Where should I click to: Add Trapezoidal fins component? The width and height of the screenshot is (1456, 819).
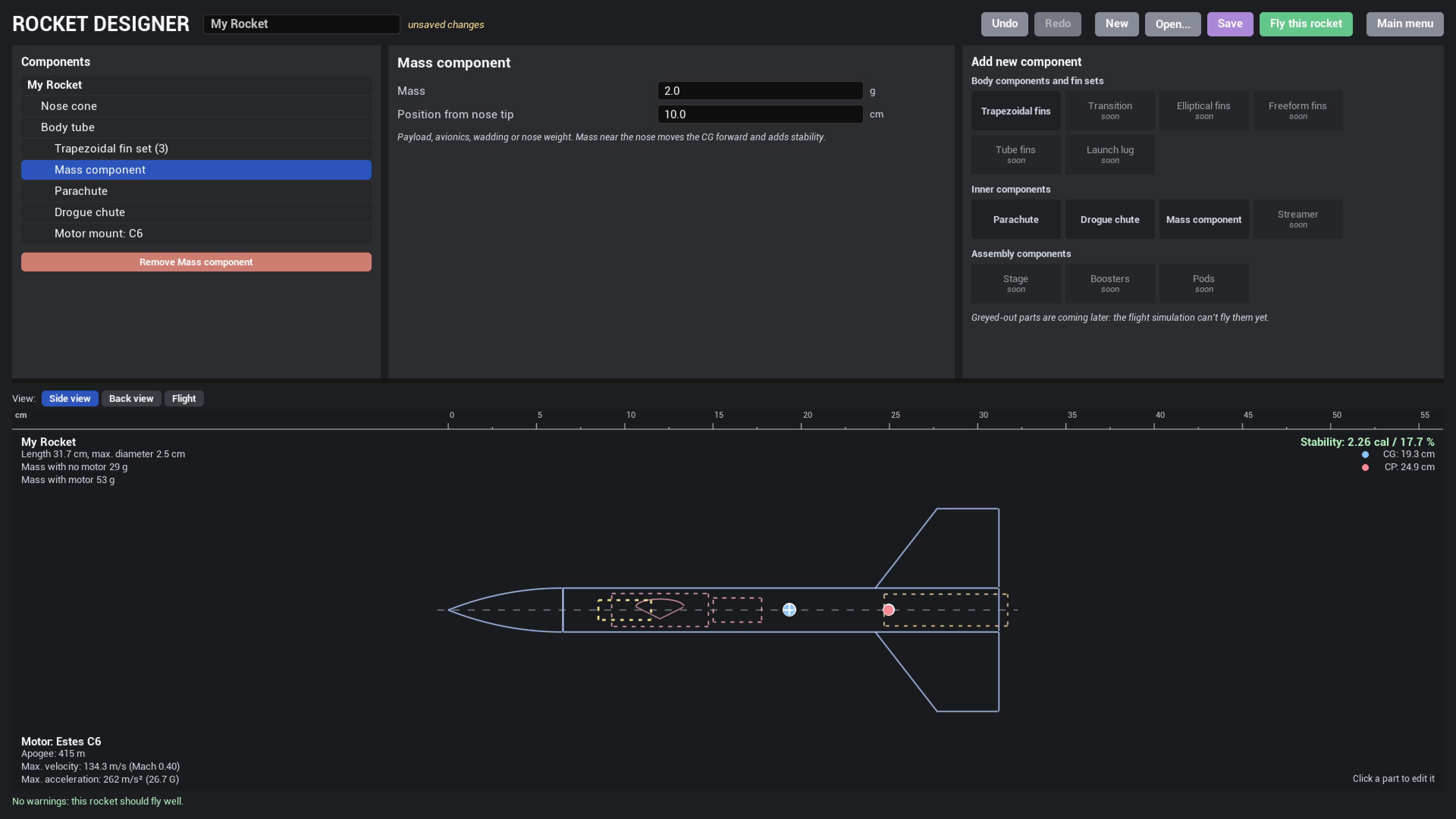click(x=1016, y=111)
